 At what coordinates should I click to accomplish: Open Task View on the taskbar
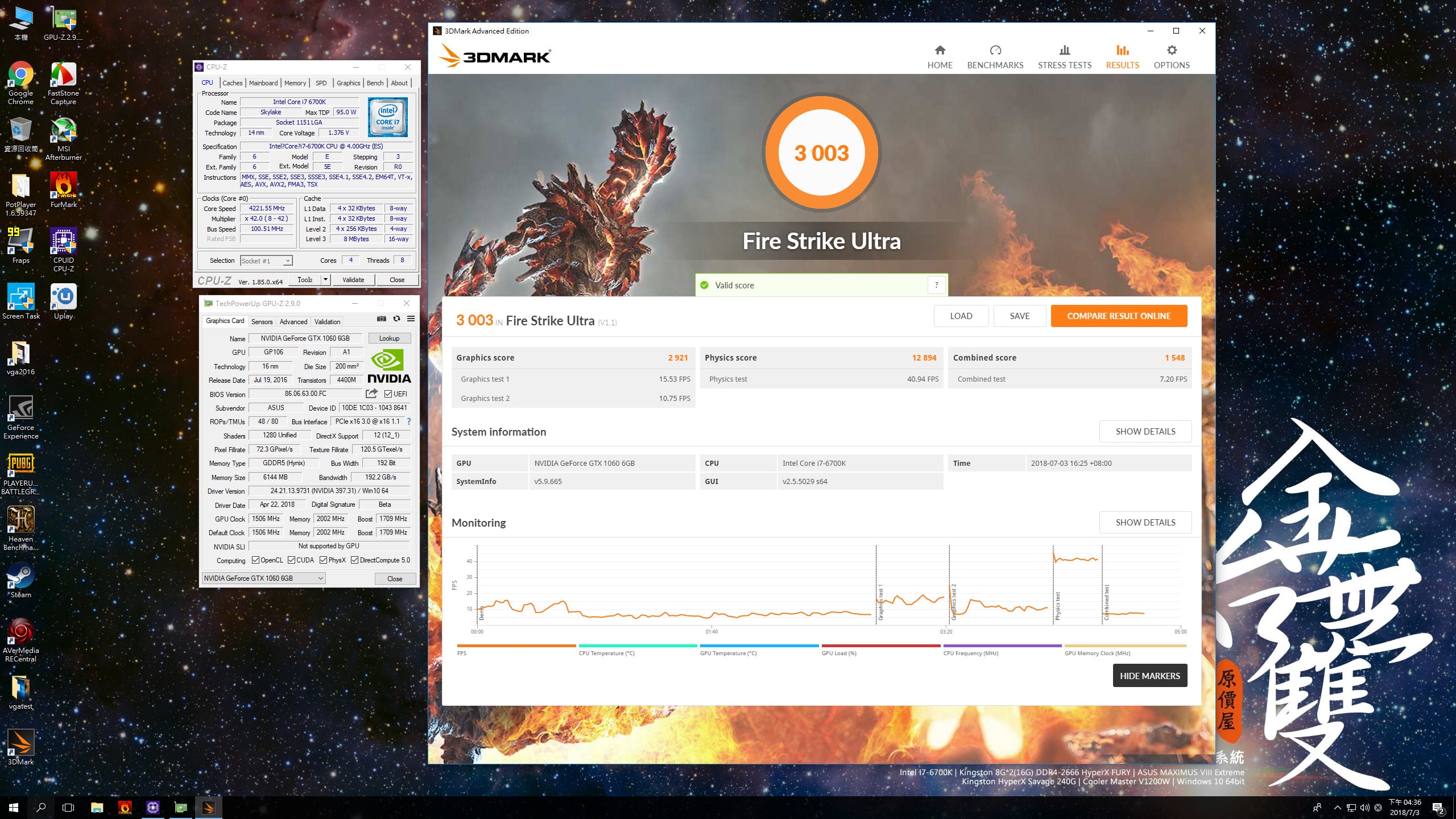(x=68, y=807)
